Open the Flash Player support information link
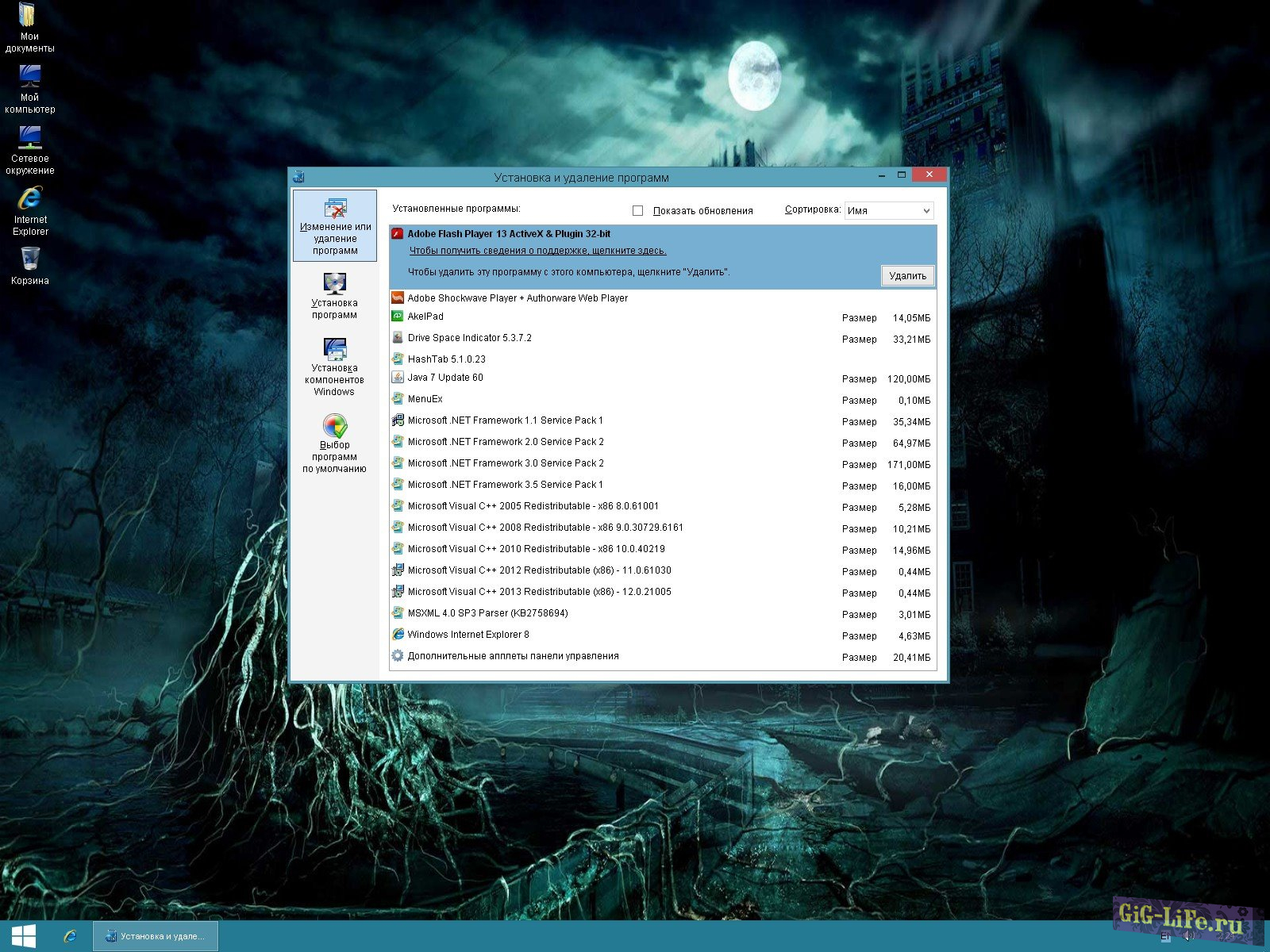 tap(537, 251)
